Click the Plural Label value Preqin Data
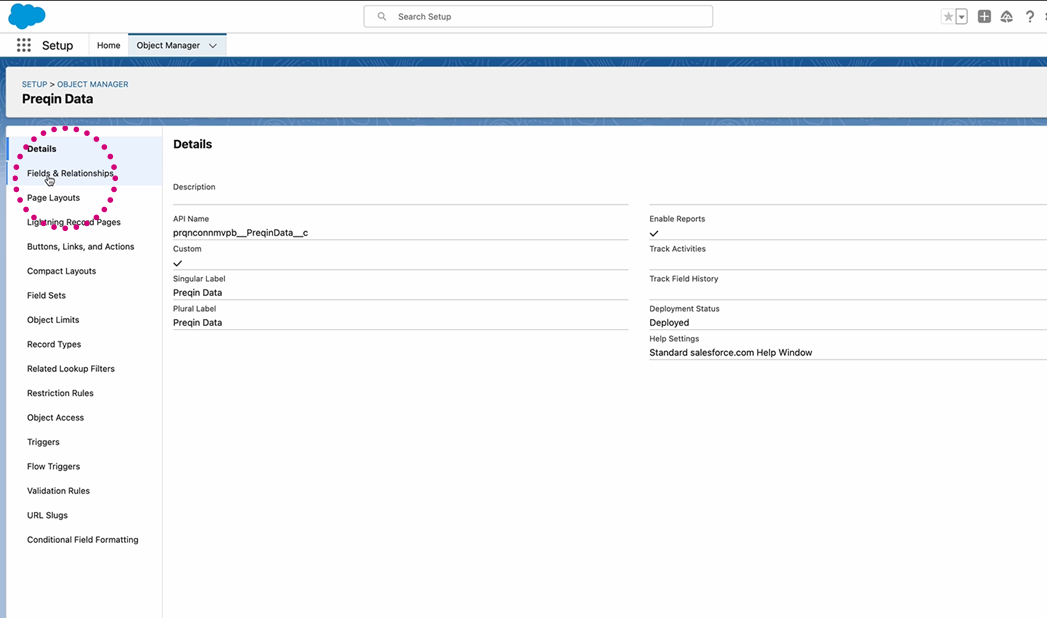The height and width of the screenshot is (618, 1047). click(198, 323)
